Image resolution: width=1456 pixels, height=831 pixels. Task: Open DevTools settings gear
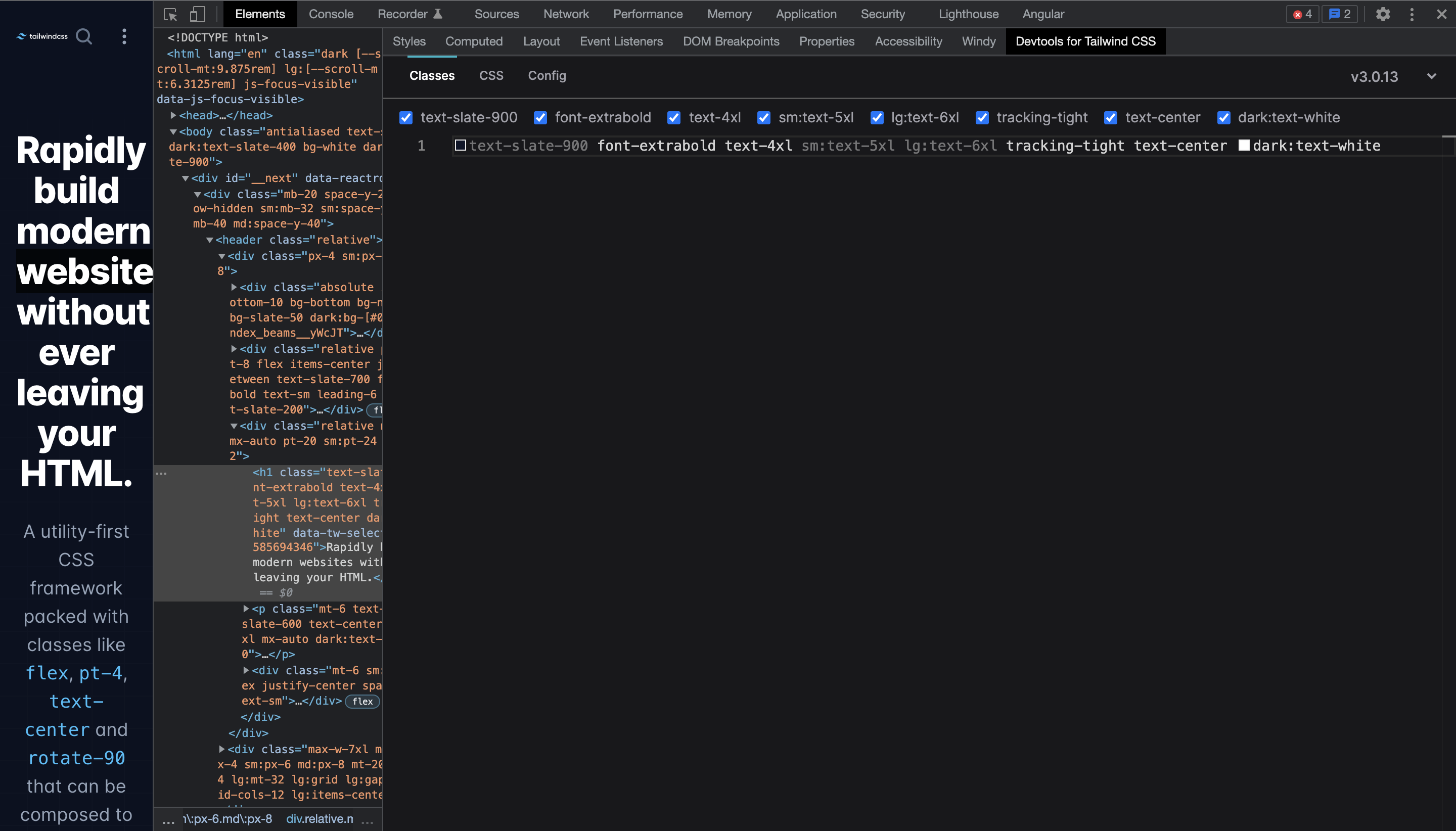coord(1382,14)
